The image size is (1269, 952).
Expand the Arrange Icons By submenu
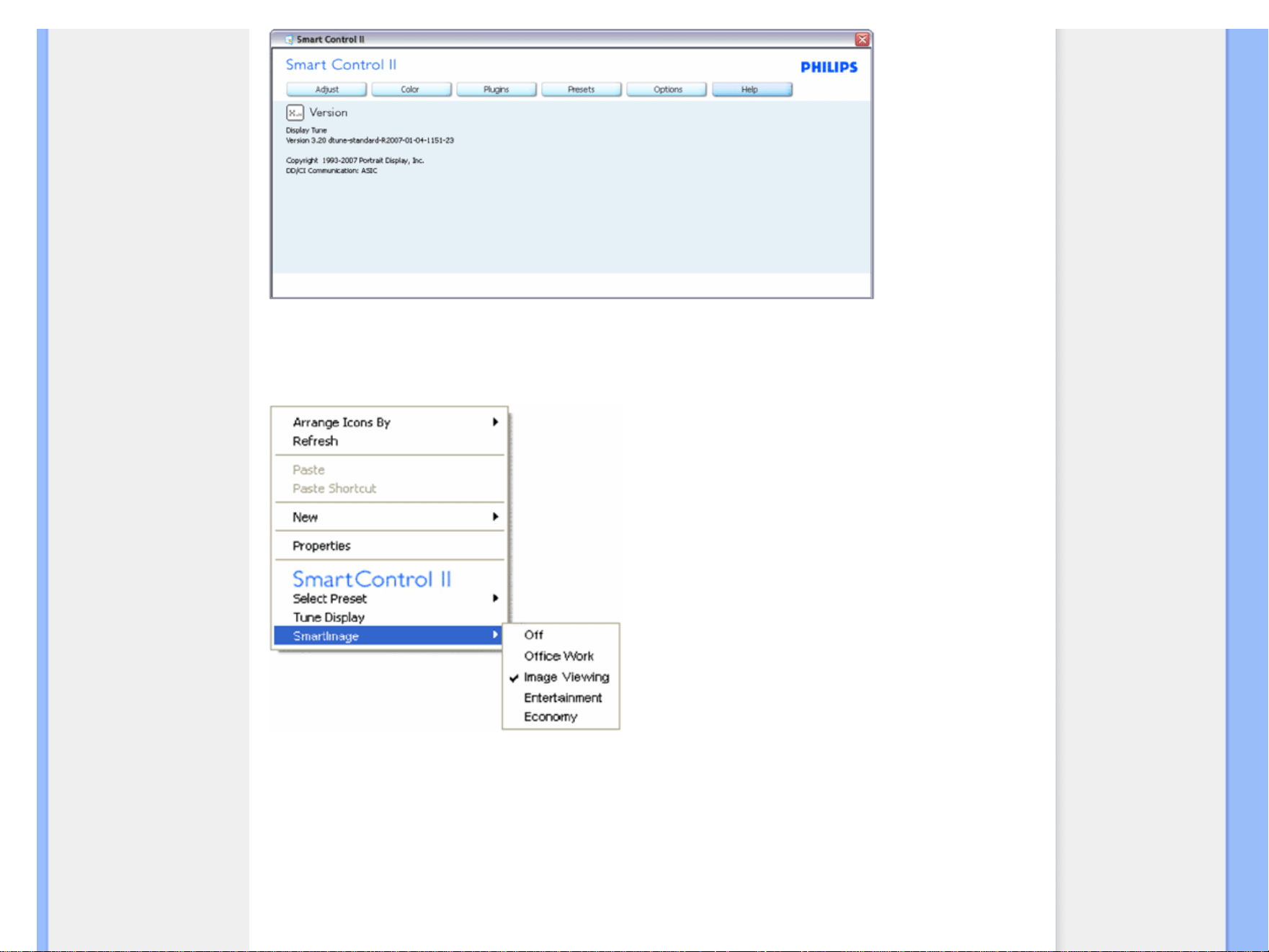point(389,422)
